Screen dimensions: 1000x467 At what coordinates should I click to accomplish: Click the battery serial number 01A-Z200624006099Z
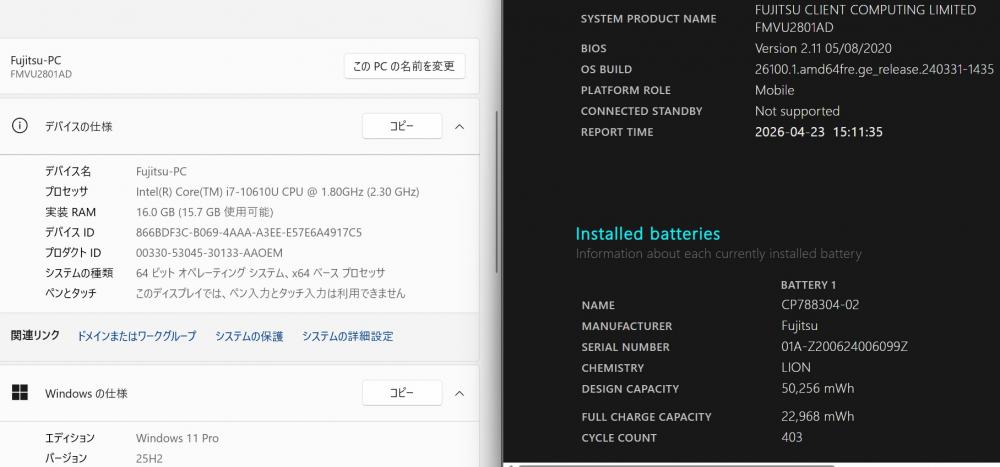(x=844, y=347)
